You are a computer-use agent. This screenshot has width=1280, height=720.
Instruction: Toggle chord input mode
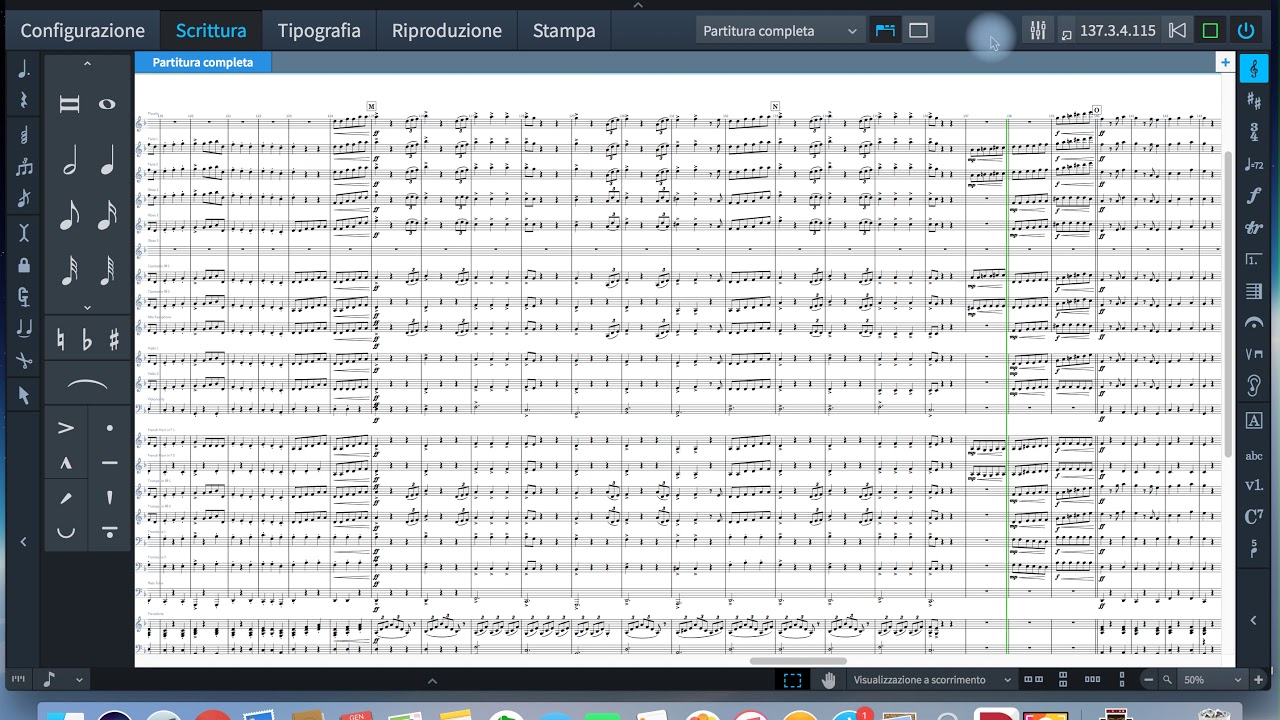pos(24,134)
